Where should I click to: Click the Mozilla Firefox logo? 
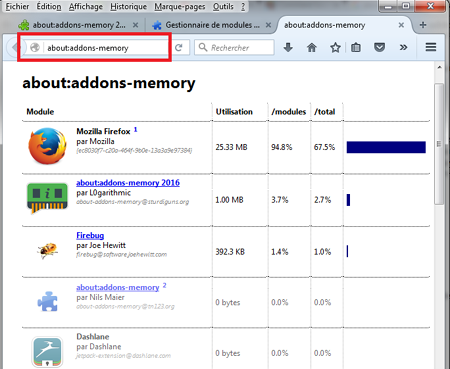(47, 146)
